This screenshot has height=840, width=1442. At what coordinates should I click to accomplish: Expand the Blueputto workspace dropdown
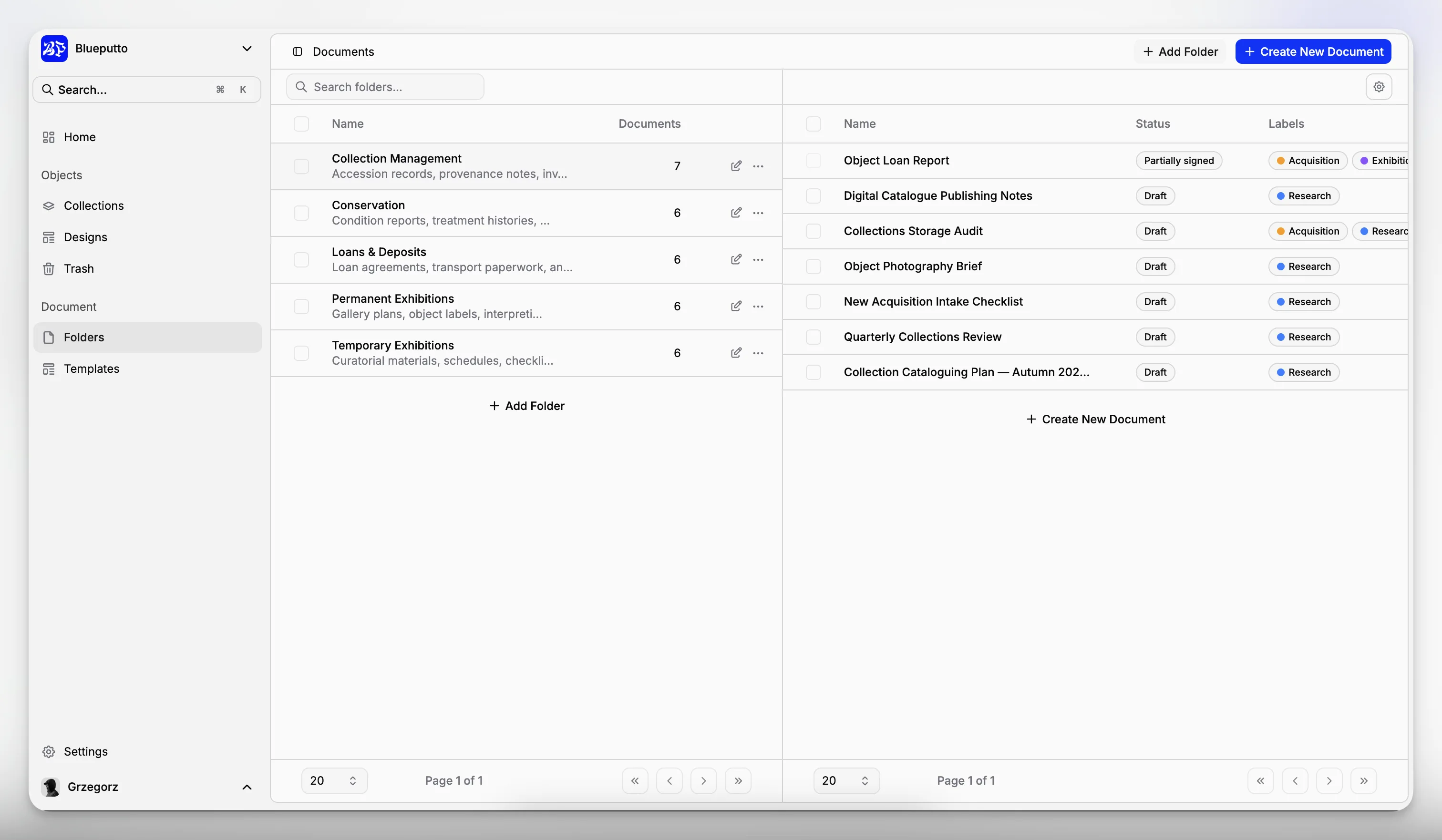pos(247,49)
